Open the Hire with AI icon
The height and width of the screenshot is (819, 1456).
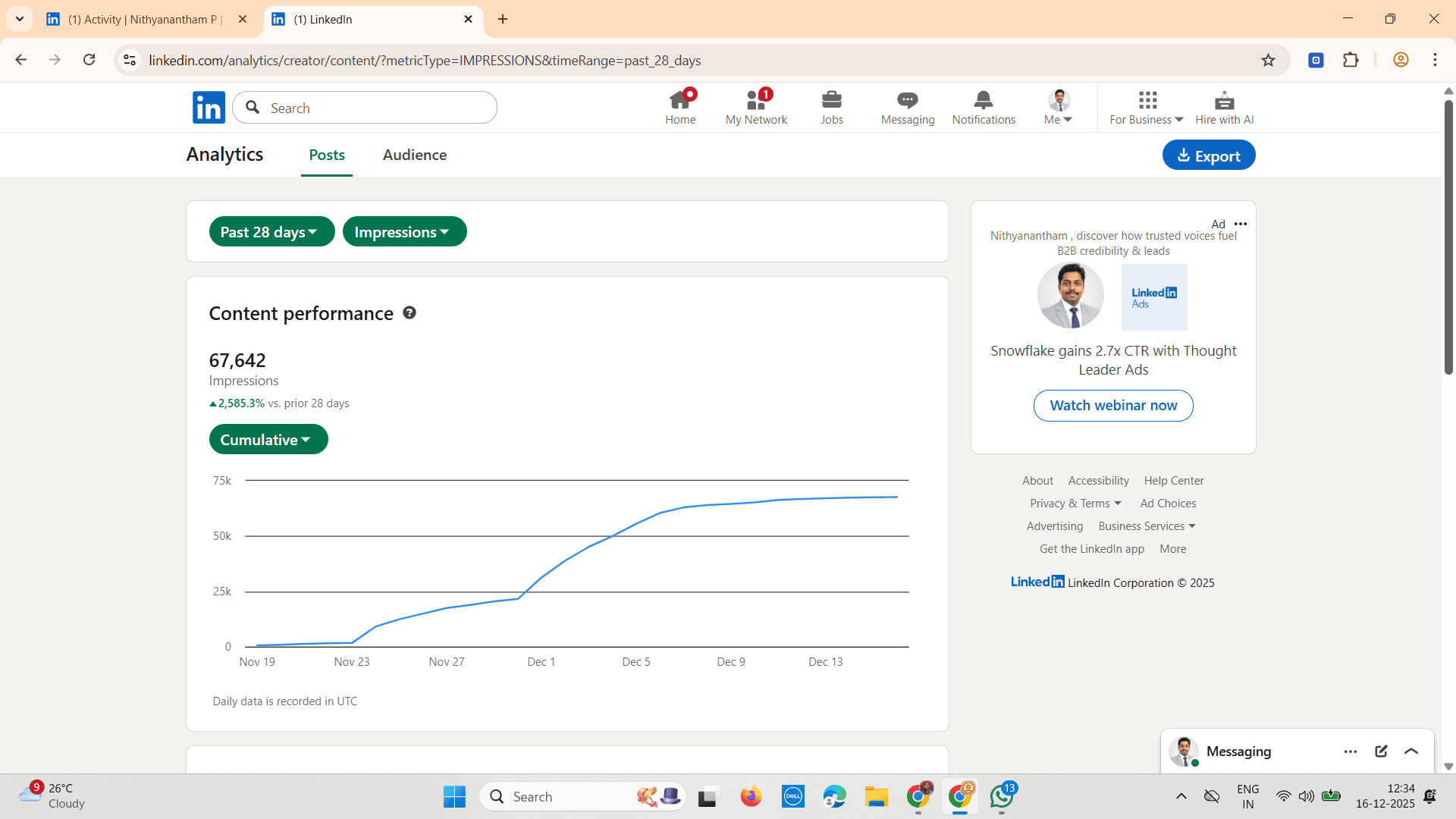(1225, 107)
